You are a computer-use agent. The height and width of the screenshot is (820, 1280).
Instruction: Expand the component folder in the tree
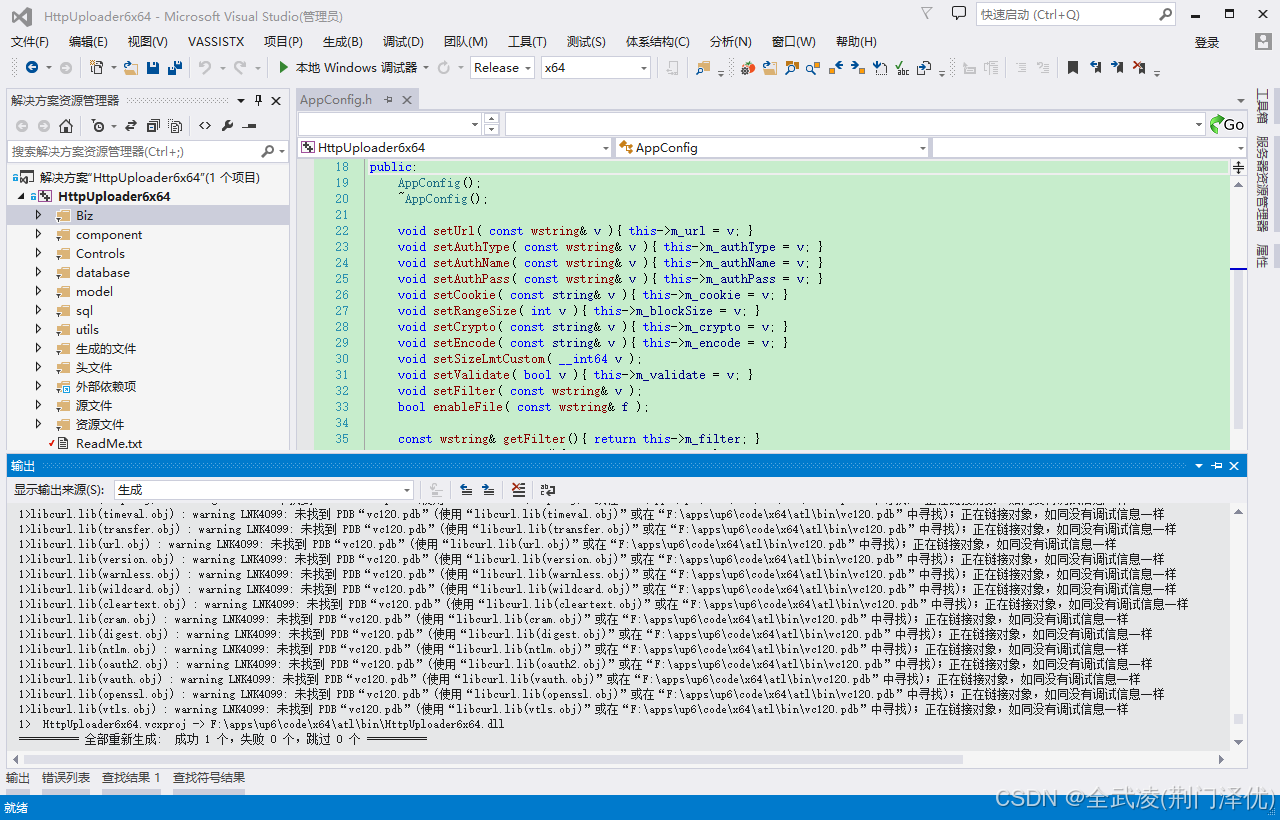[x=38, y=235]
